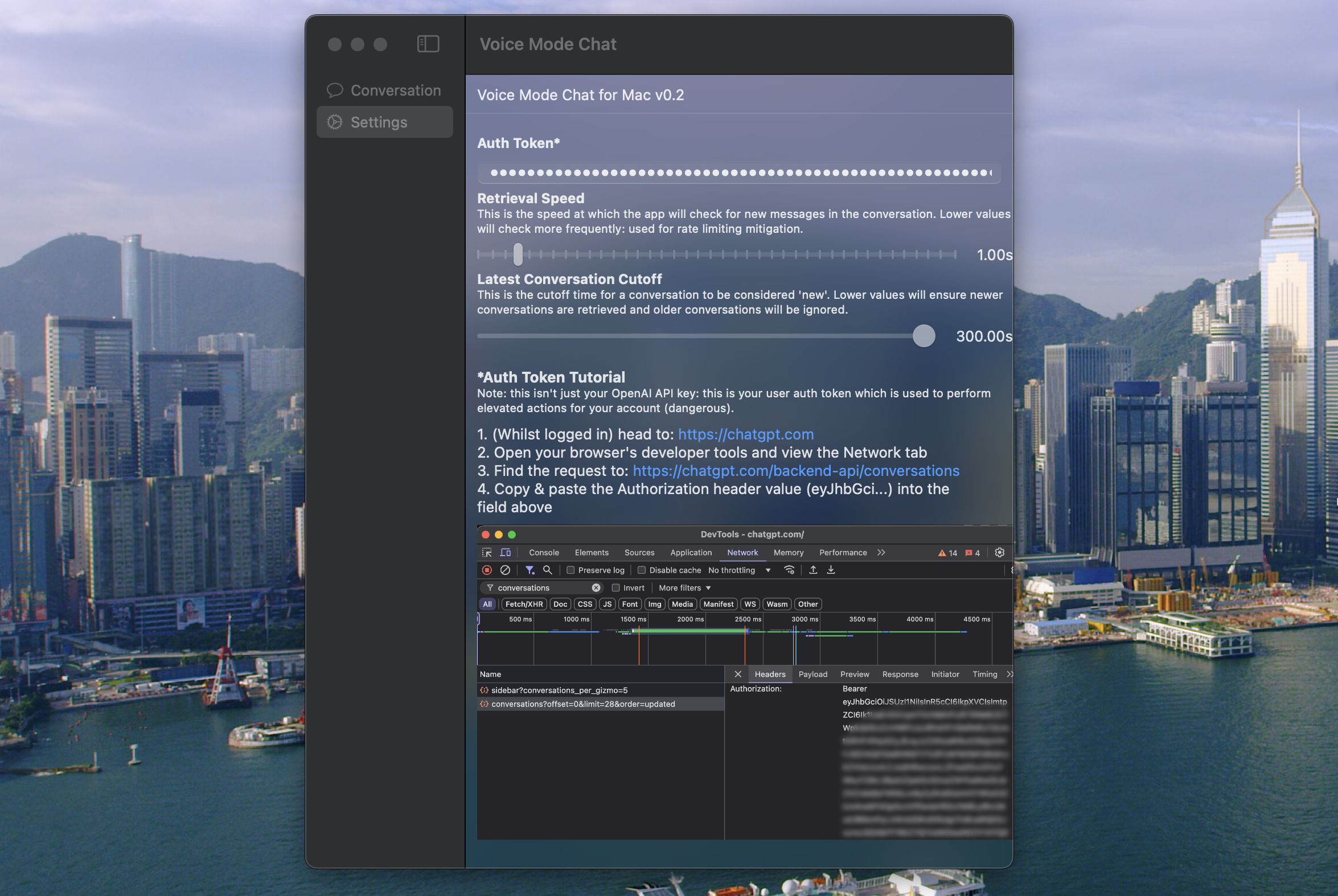Toggle the sidebar panel icon
This screenshot has width=1338, height=896.
pos(428,44)
